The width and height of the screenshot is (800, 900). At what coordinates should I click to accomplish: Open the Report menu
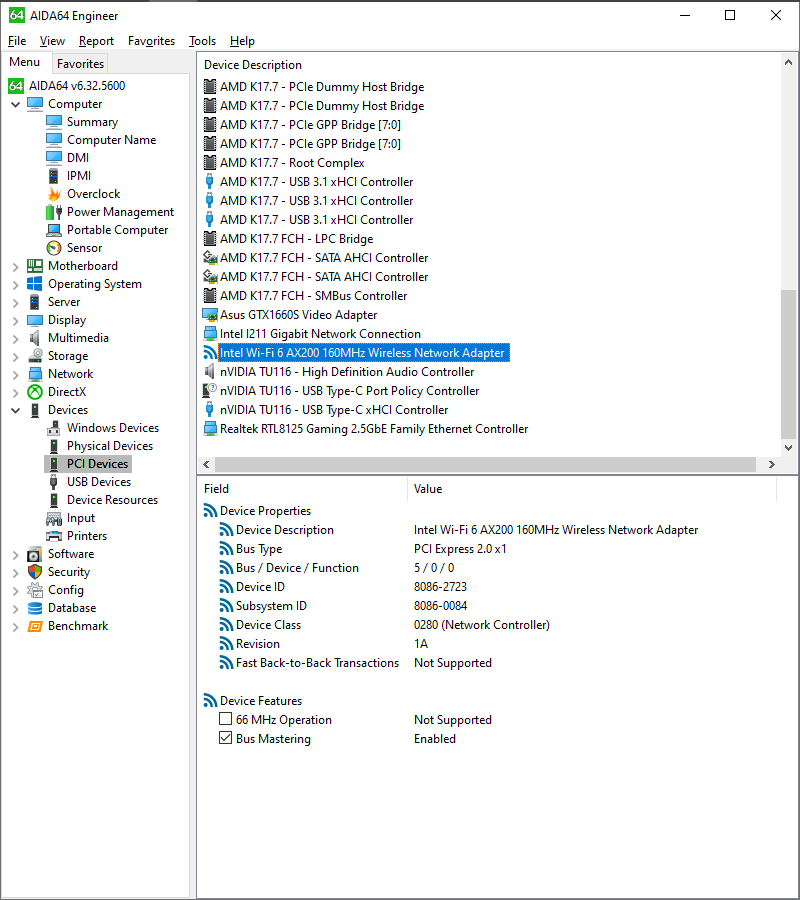click(x=96, y=41)
